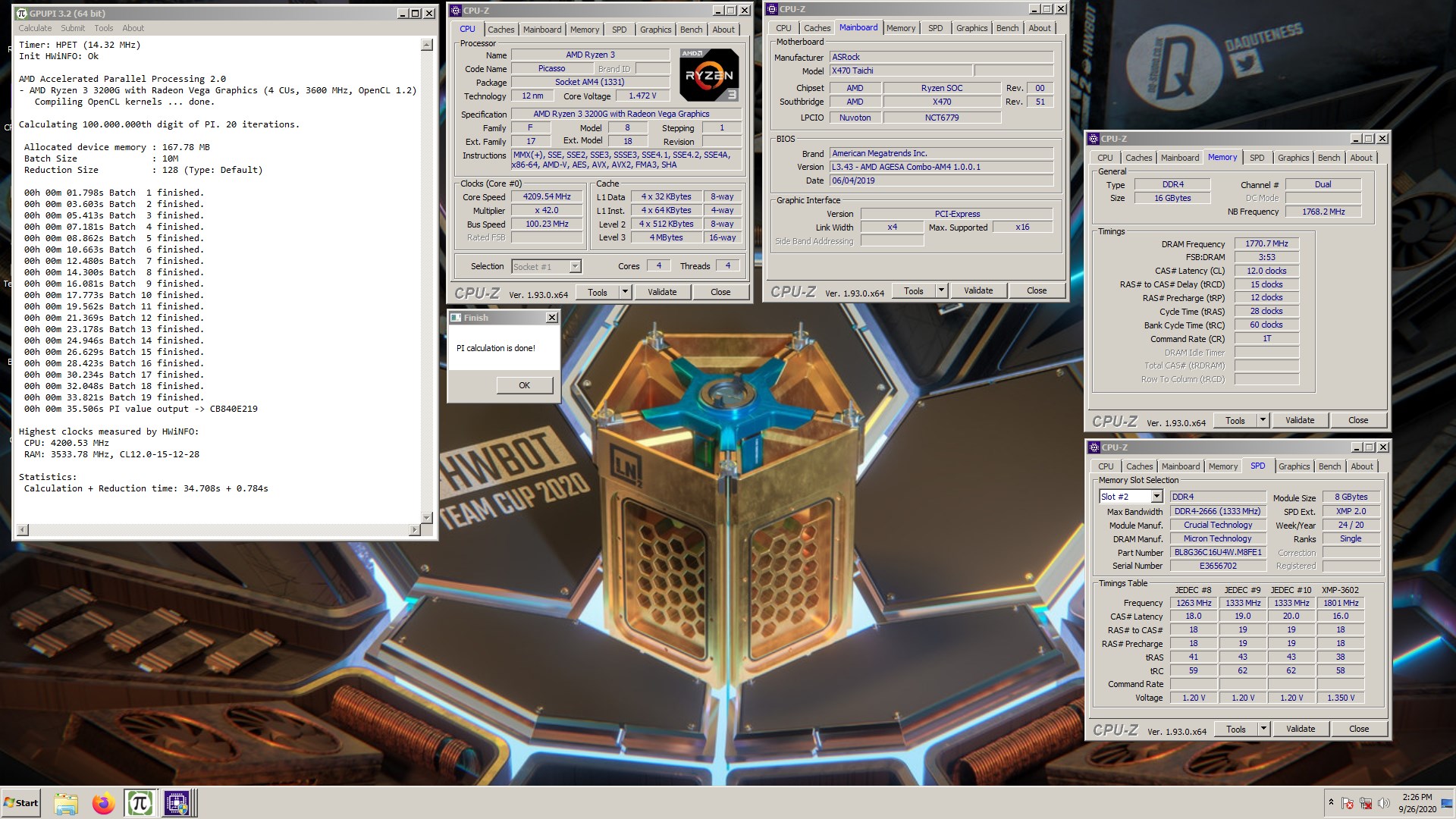This screenshot has width=1456, height=819.
Task: Open About tab in CPU-Z Memory window
Action: click(x=1360, y=158)
